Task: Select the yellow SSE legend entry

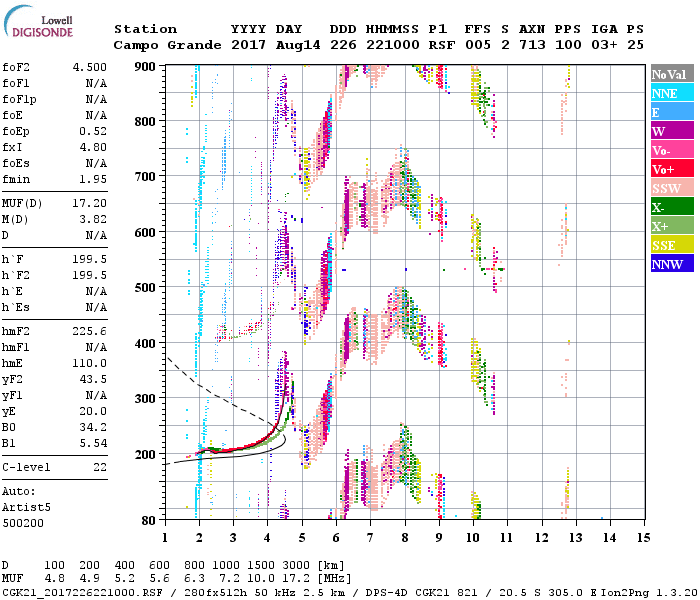Action: (x=671, y=245)
